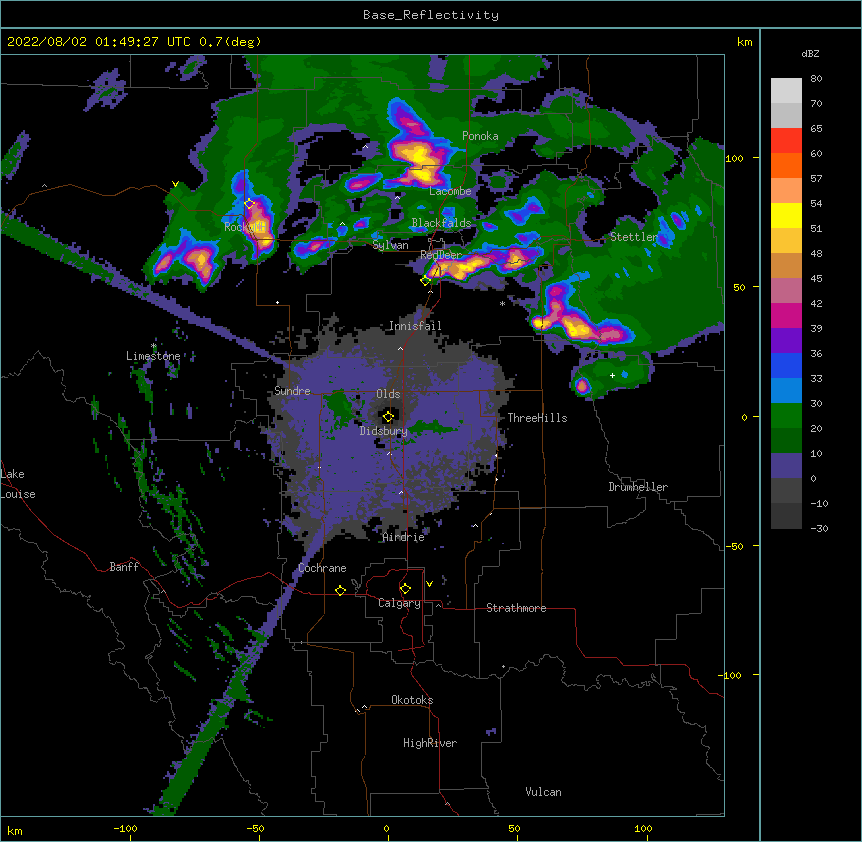The image size is (862, 842).
Task: Select the diamond marker below Cochrane label
Action: (x=340, y=590)
